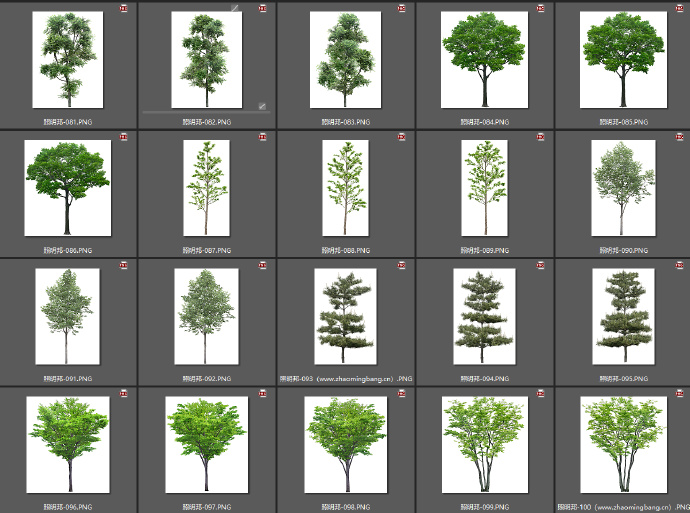This screenshot has width=690, height=513.
Task: Select the 094.PNG pine tree thumbnail
Action: [484, 316]
